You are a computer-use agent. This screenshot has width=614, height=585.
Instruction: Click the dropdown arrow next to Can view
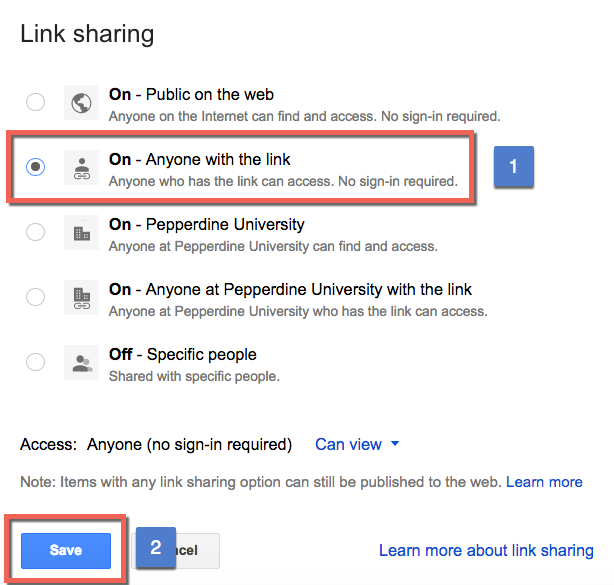(395, 444)
